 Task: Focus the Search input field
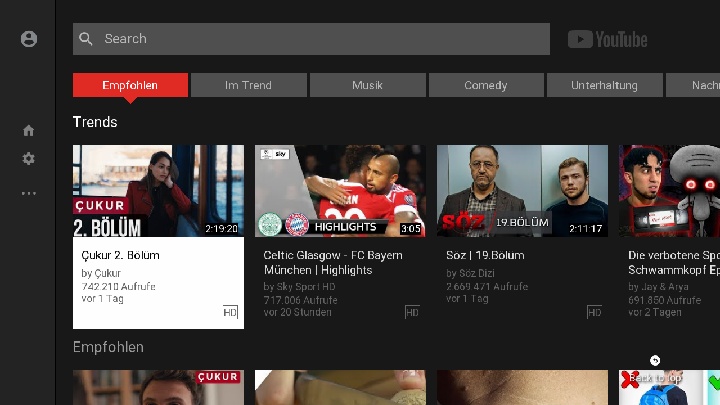[x=320, y=39]
